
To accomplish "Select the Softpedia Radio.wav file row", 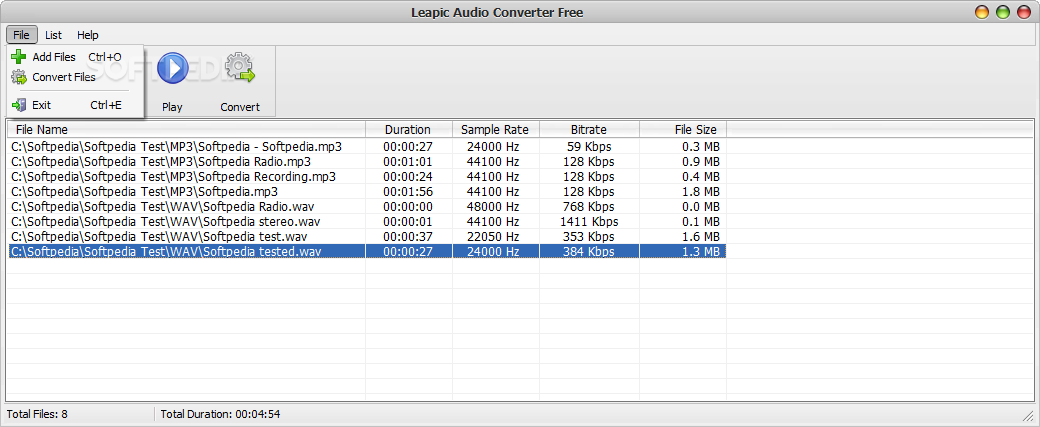I will point(367,206).
